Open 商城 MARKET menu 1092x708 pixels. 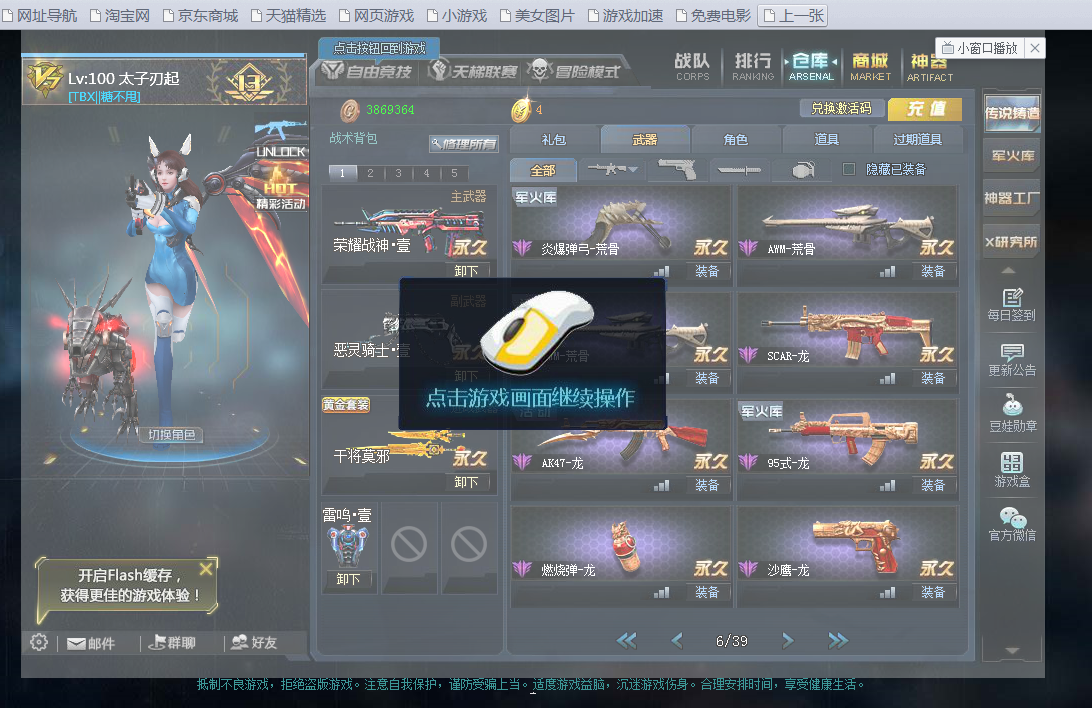871,67
